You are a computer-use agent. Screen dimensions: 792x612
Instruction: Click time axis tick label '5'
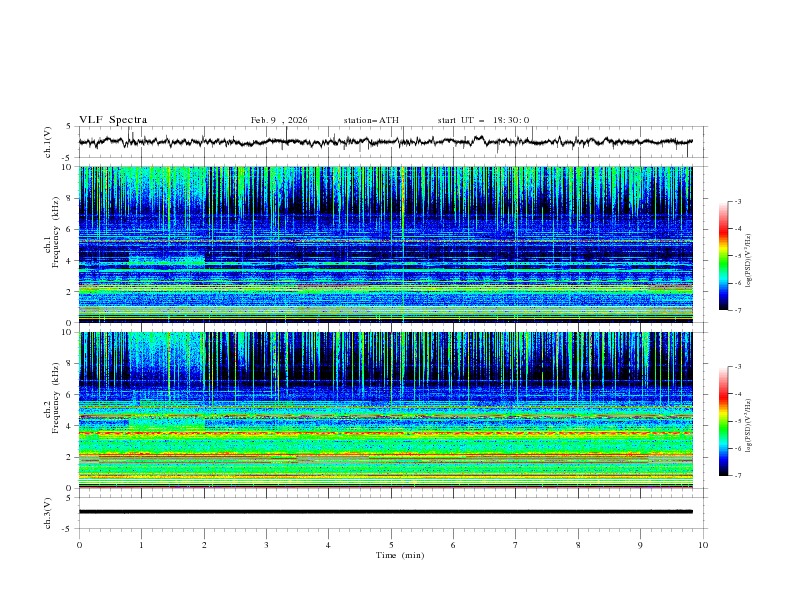coord(391,545)
